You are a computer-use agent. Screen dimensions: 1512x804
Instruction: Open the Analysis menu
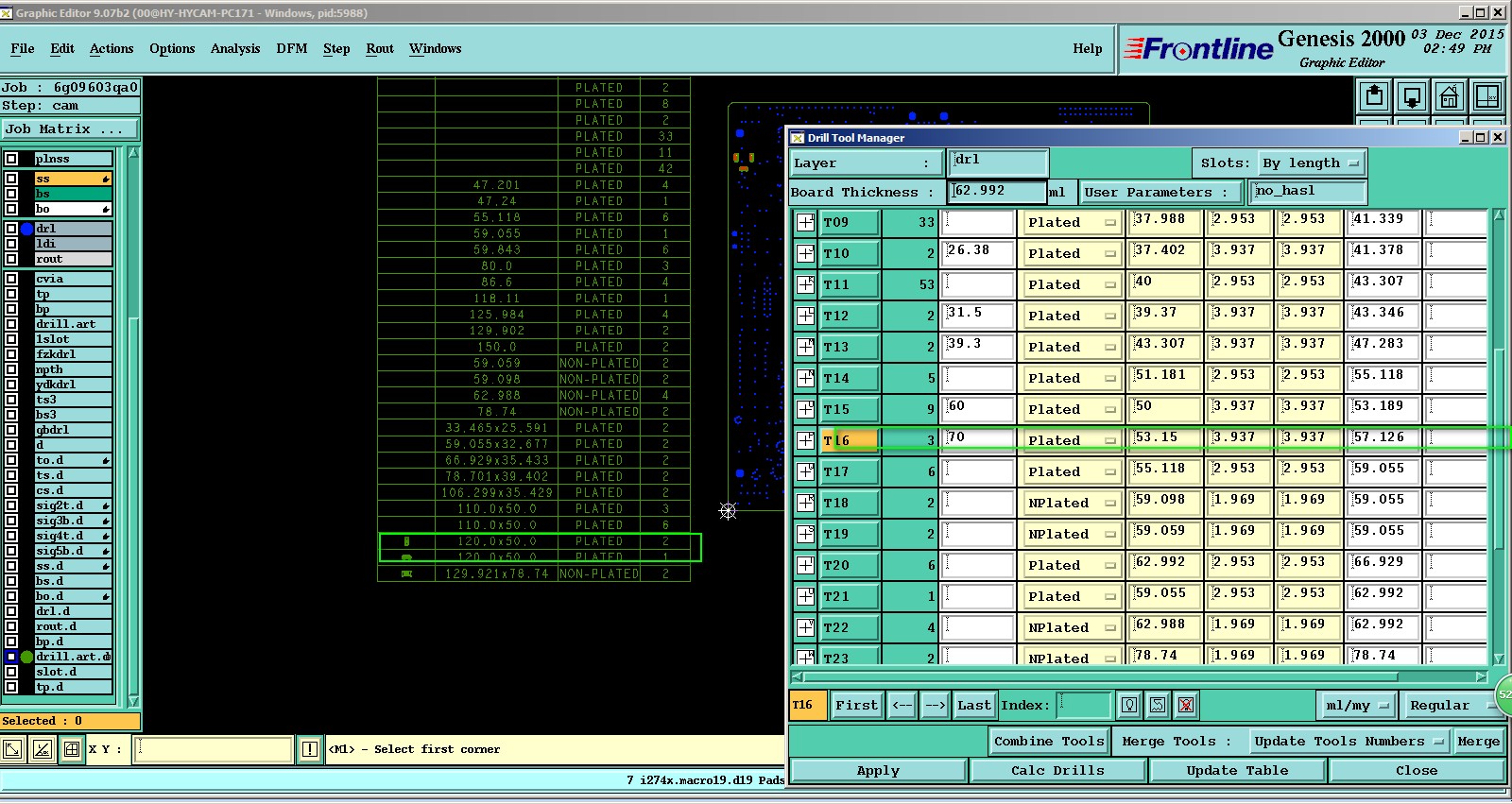click(234, 49)
